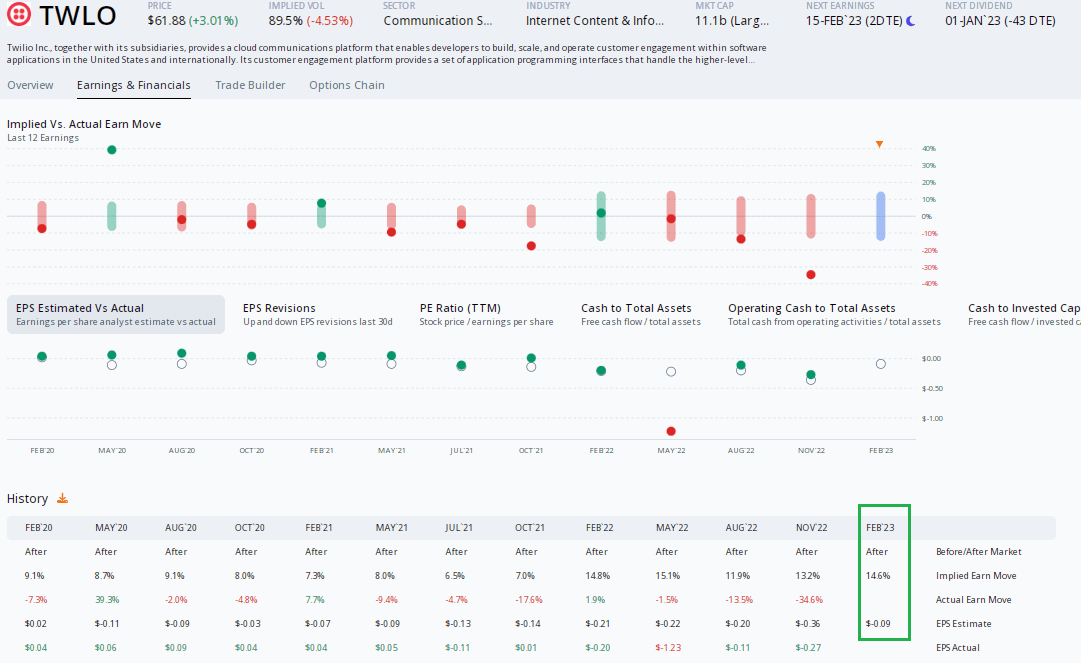
Task: Click the FEB'23 history column header
Action: pos(880,528)
